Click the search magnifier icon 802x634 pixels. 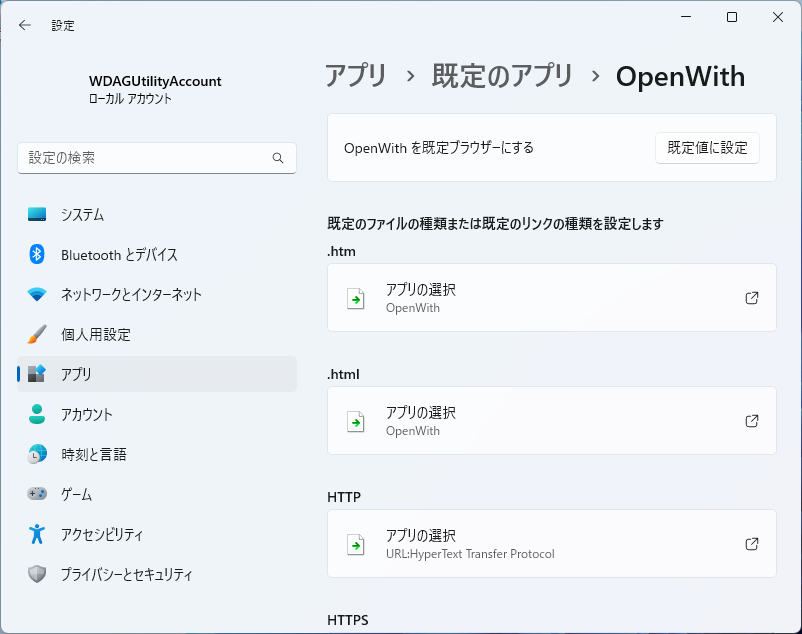(277, 157)
